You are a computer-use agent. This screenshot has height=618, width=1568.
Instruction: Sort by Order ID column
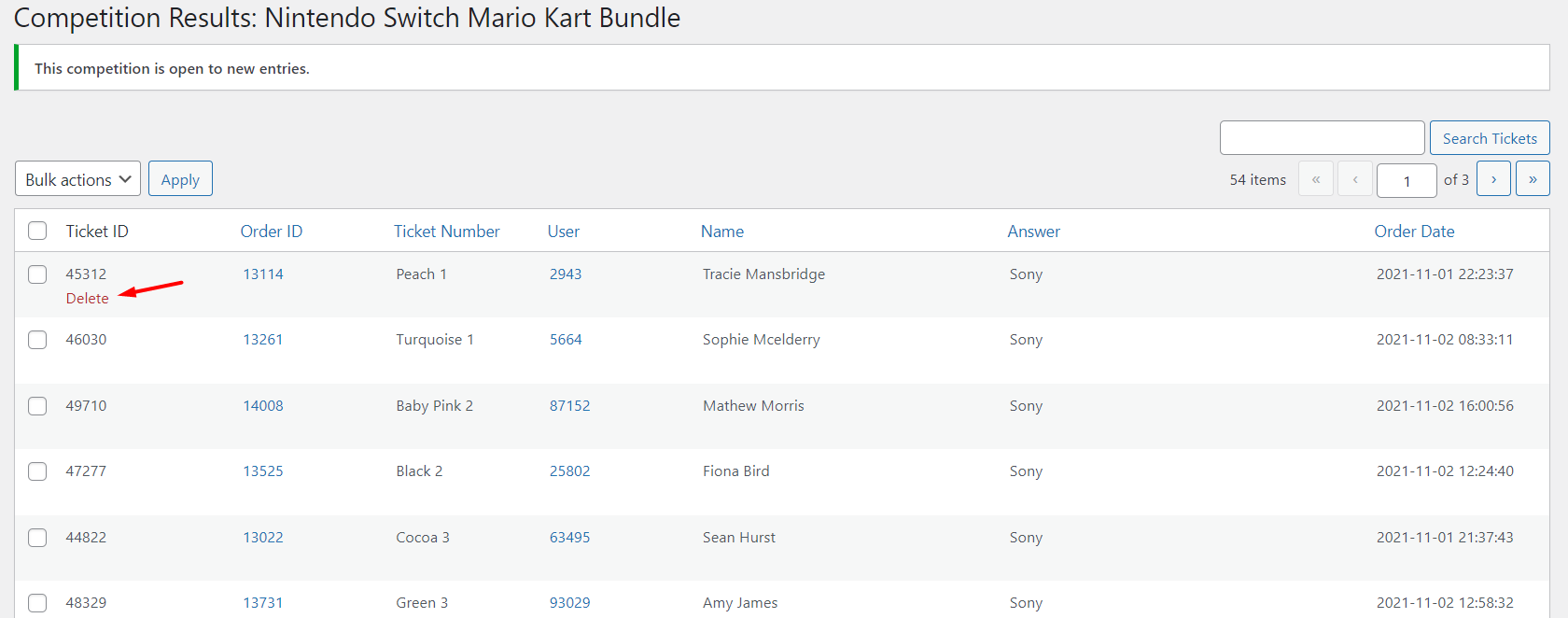(x=272, y=232)
